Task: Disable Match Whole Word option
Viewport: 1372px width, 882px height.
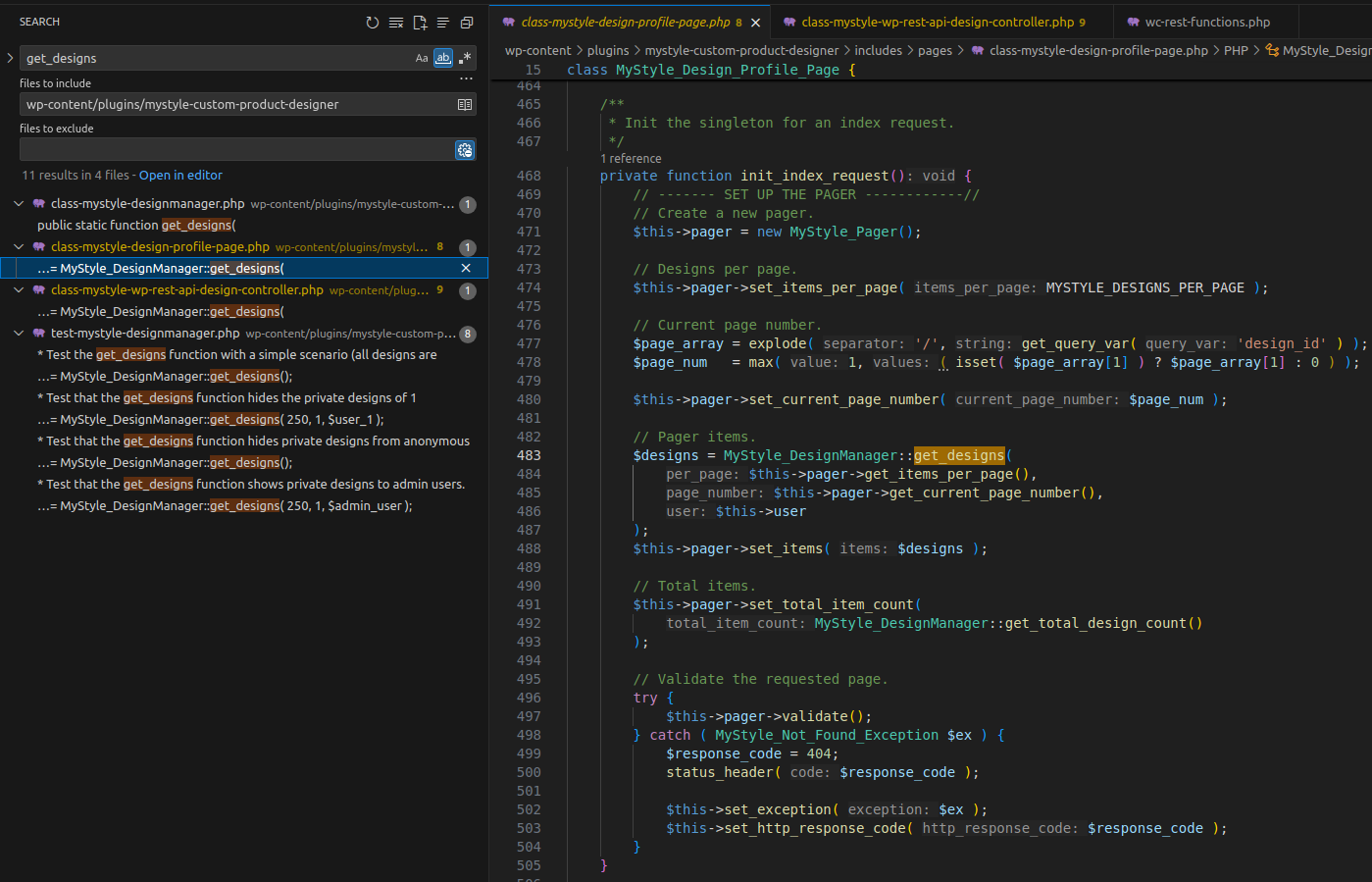Action: pos(443,58)
